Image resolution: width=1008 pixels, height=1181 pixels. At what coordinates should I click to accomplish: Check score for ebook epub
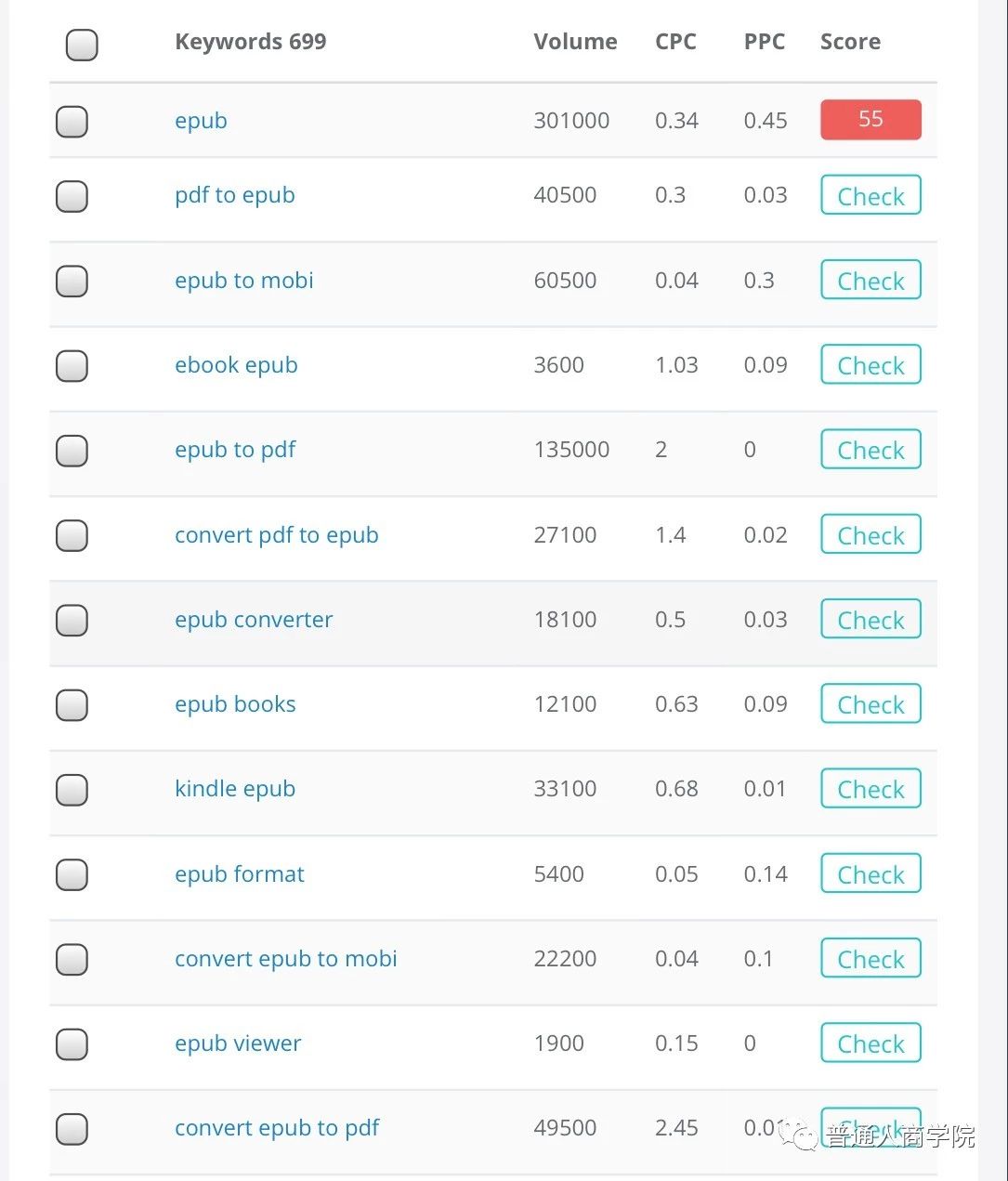(x=871, y=365)
